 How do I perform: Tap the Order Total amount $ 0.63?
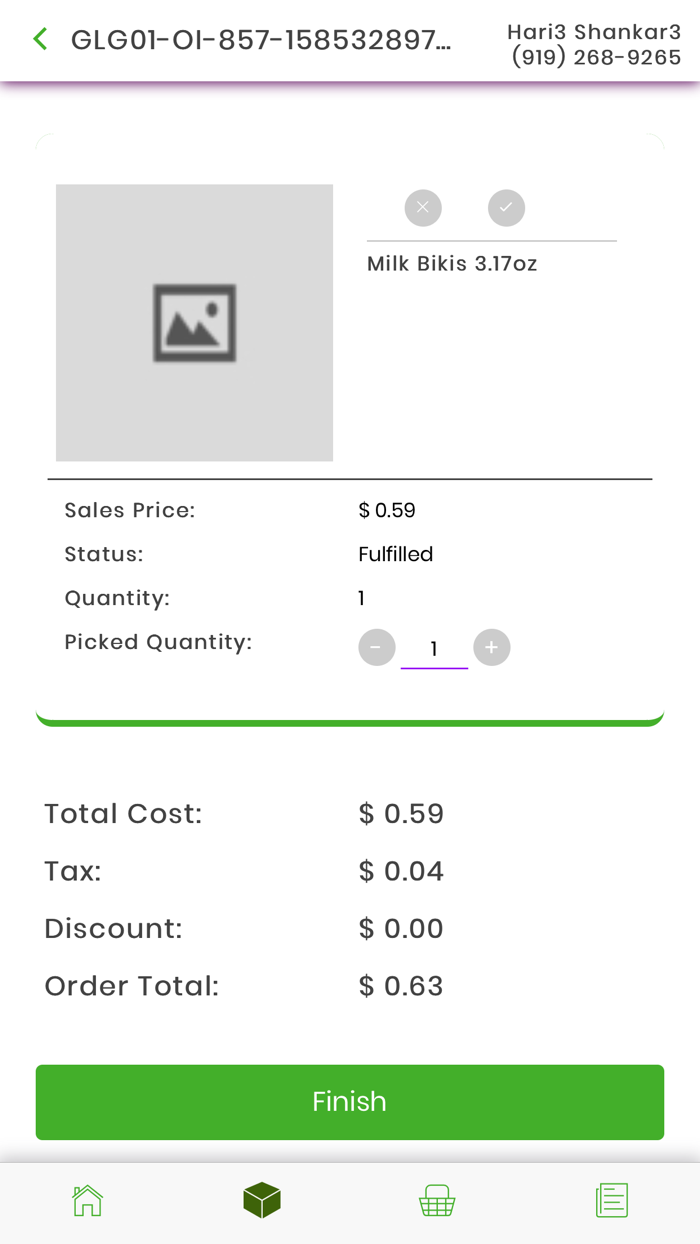pos(401,986)
